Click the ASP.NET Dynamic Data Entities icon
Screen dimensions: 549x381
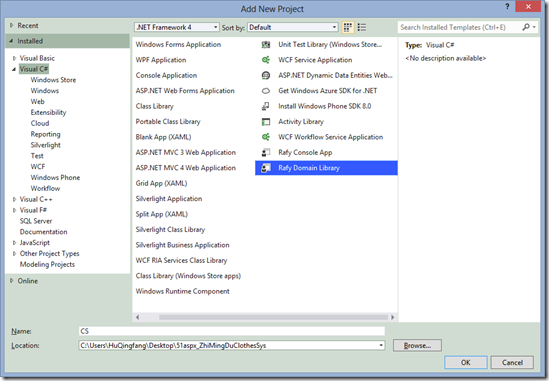pyautogui.click(x=266, y=75)
